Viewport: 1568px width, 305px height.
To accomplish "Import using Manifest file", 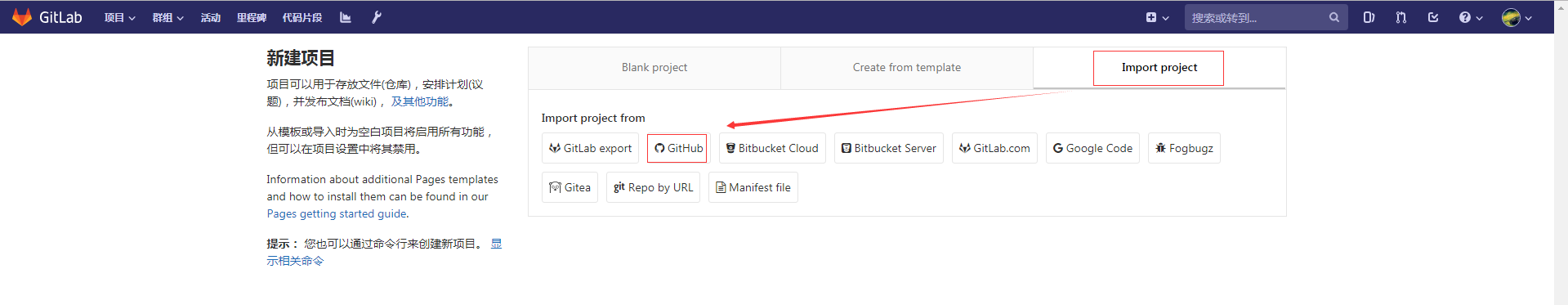I will tap(753, 187).
